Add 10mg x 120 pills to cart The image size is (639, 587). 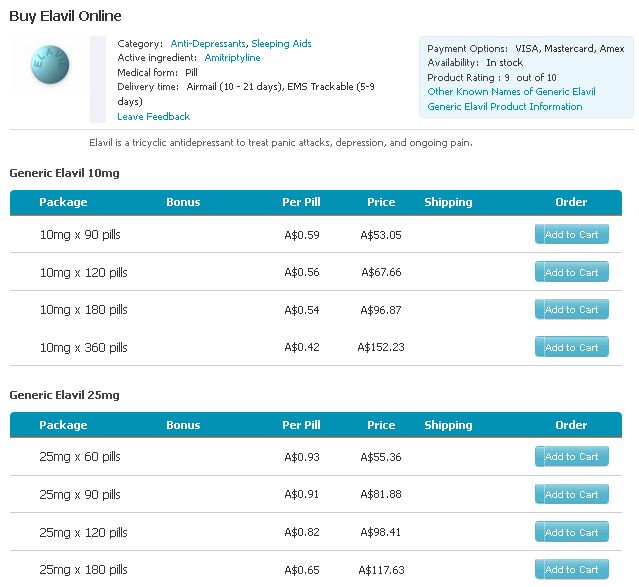coord(572,272)
